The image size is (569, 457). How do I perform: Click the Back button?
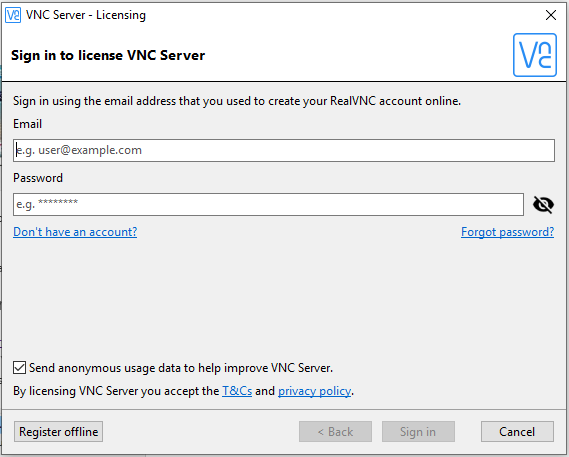click(x=335, y=432)
